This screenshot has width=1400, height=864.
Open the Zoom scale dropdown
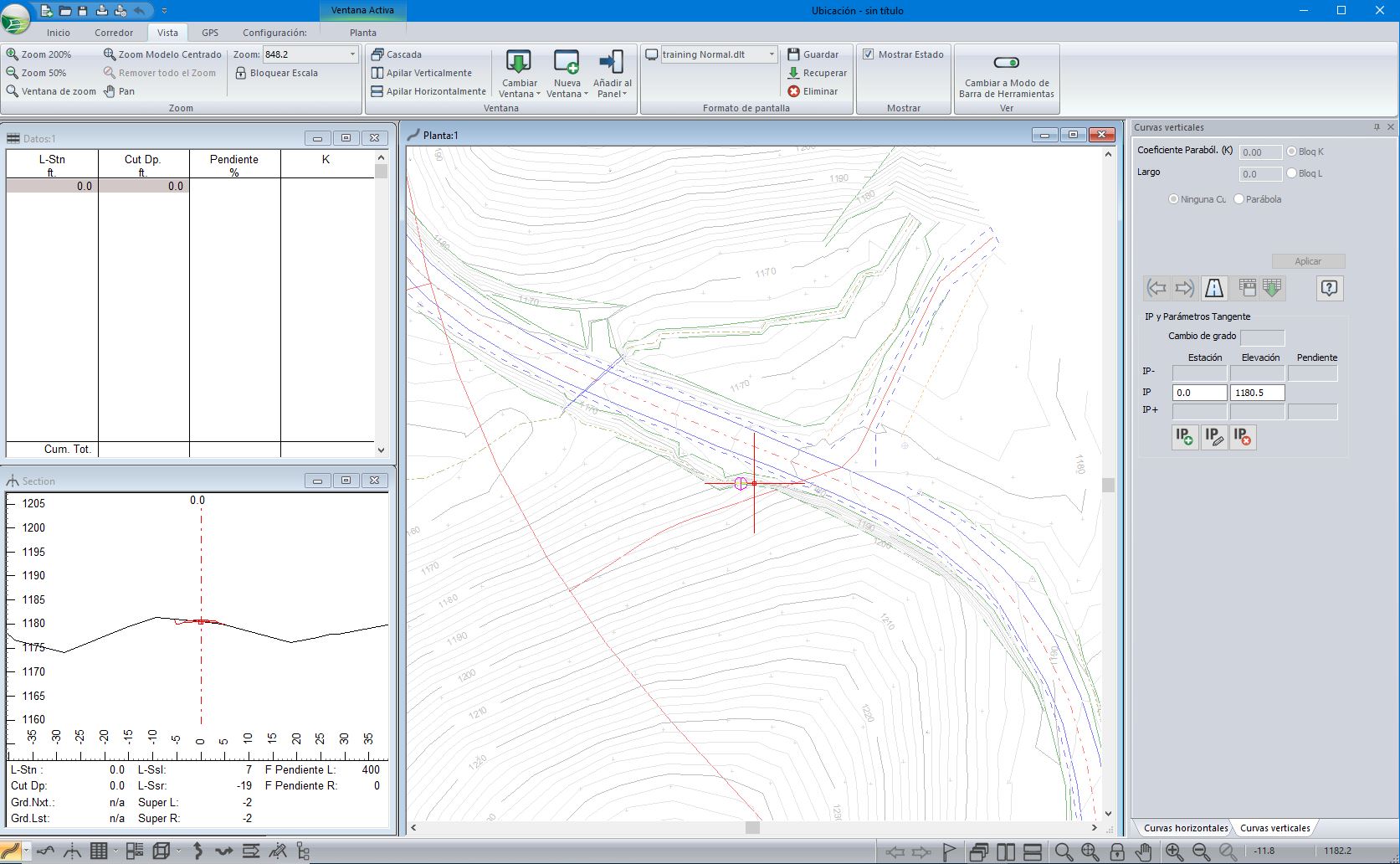coord(352,54)
